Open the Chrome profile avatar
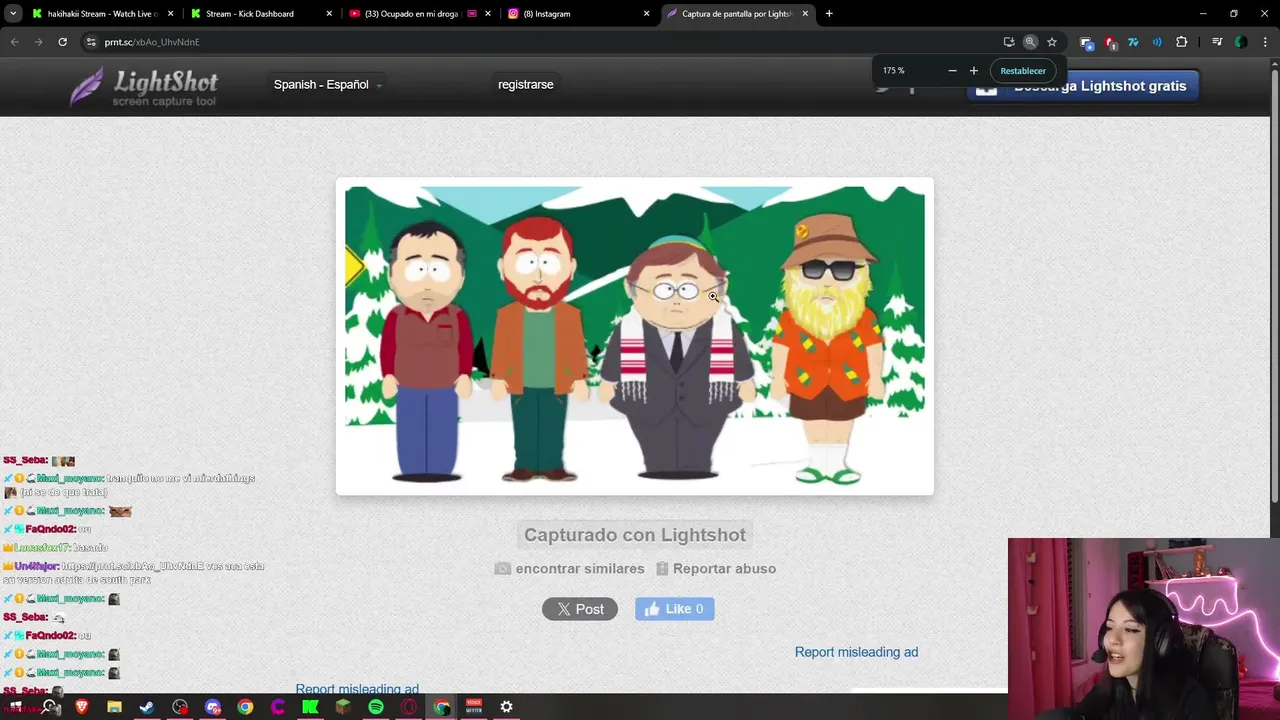 coord(1241,42)
